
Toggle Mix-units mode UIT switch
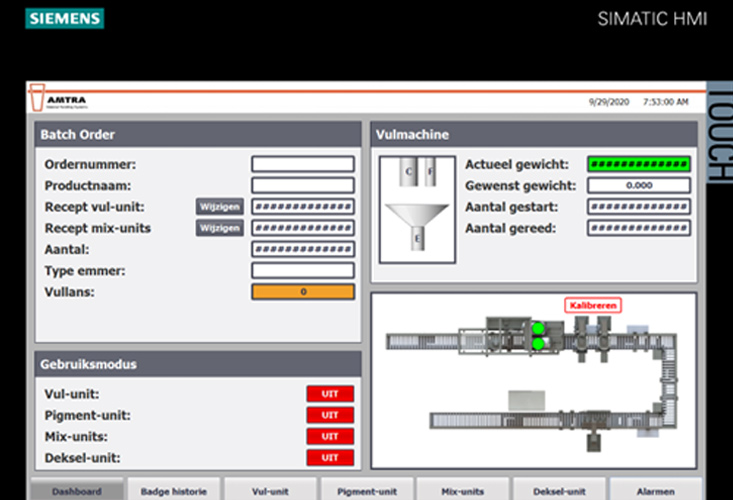pyautogui.click(x=330, y=436)
